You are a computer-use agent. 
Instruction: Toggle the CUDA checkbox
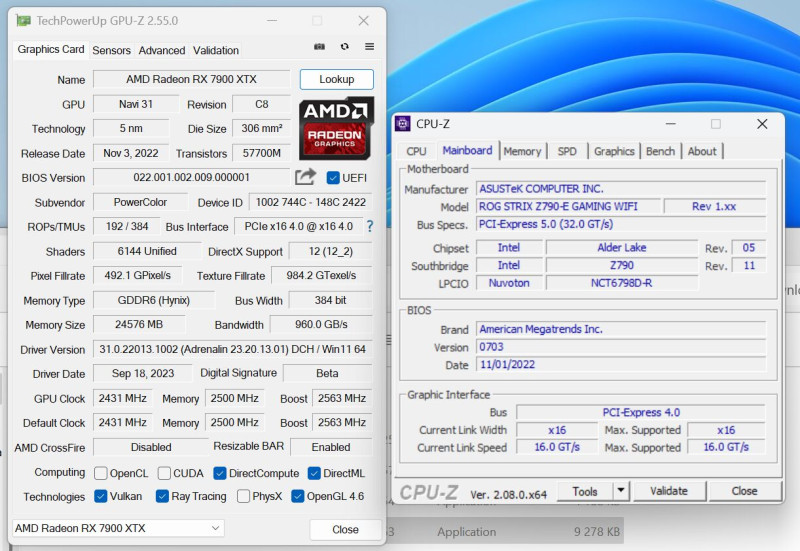[x=164, y=473]
